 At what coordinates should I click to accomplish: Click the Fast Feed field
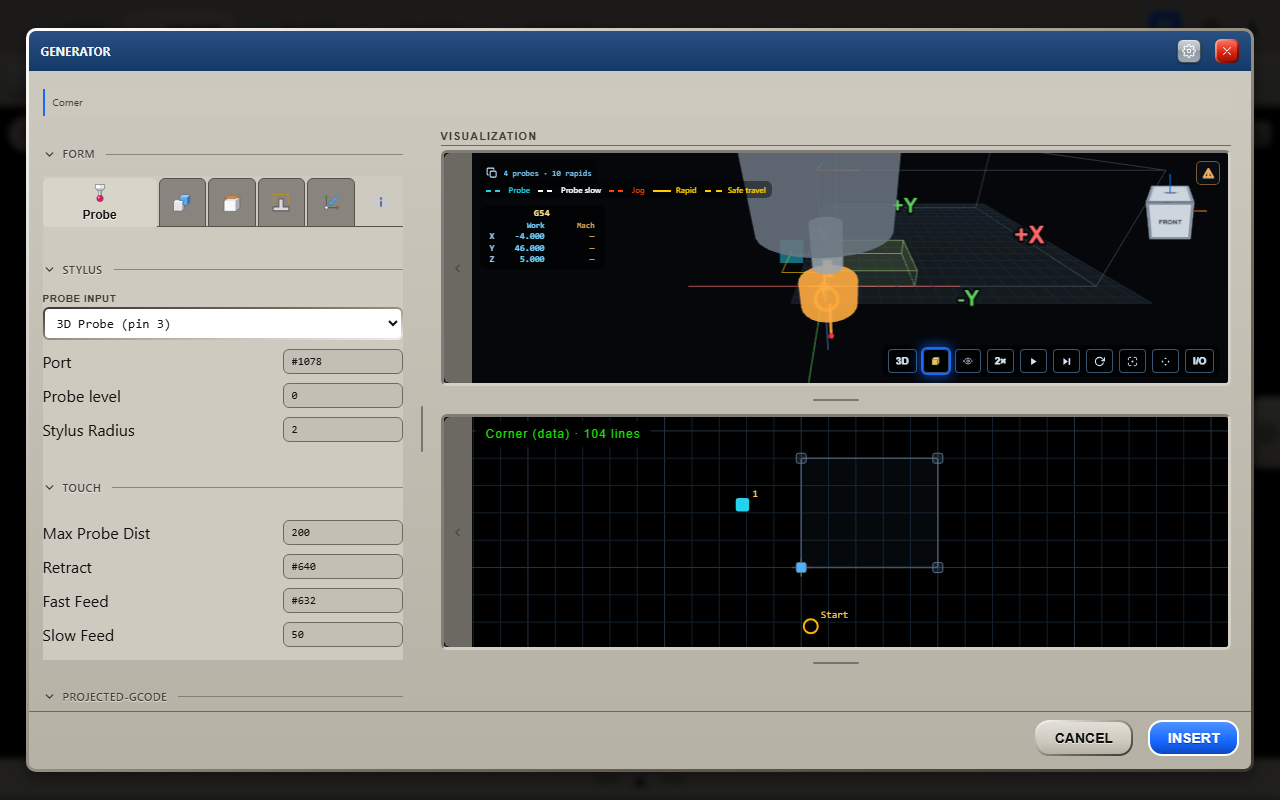(x=343, y=601)
